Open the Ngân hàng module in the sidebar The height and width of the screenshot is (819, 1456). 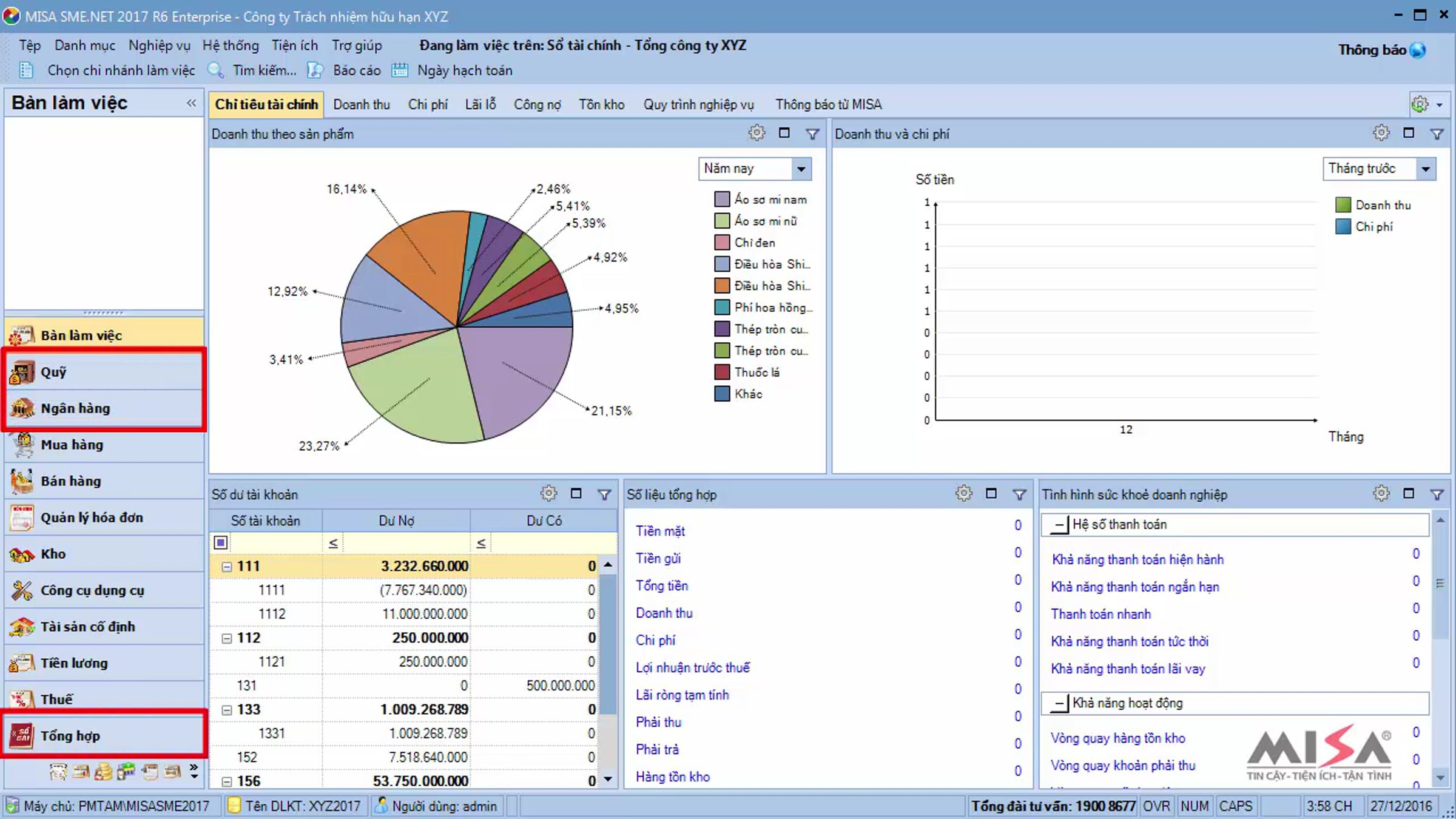click(x=104, y=408)
